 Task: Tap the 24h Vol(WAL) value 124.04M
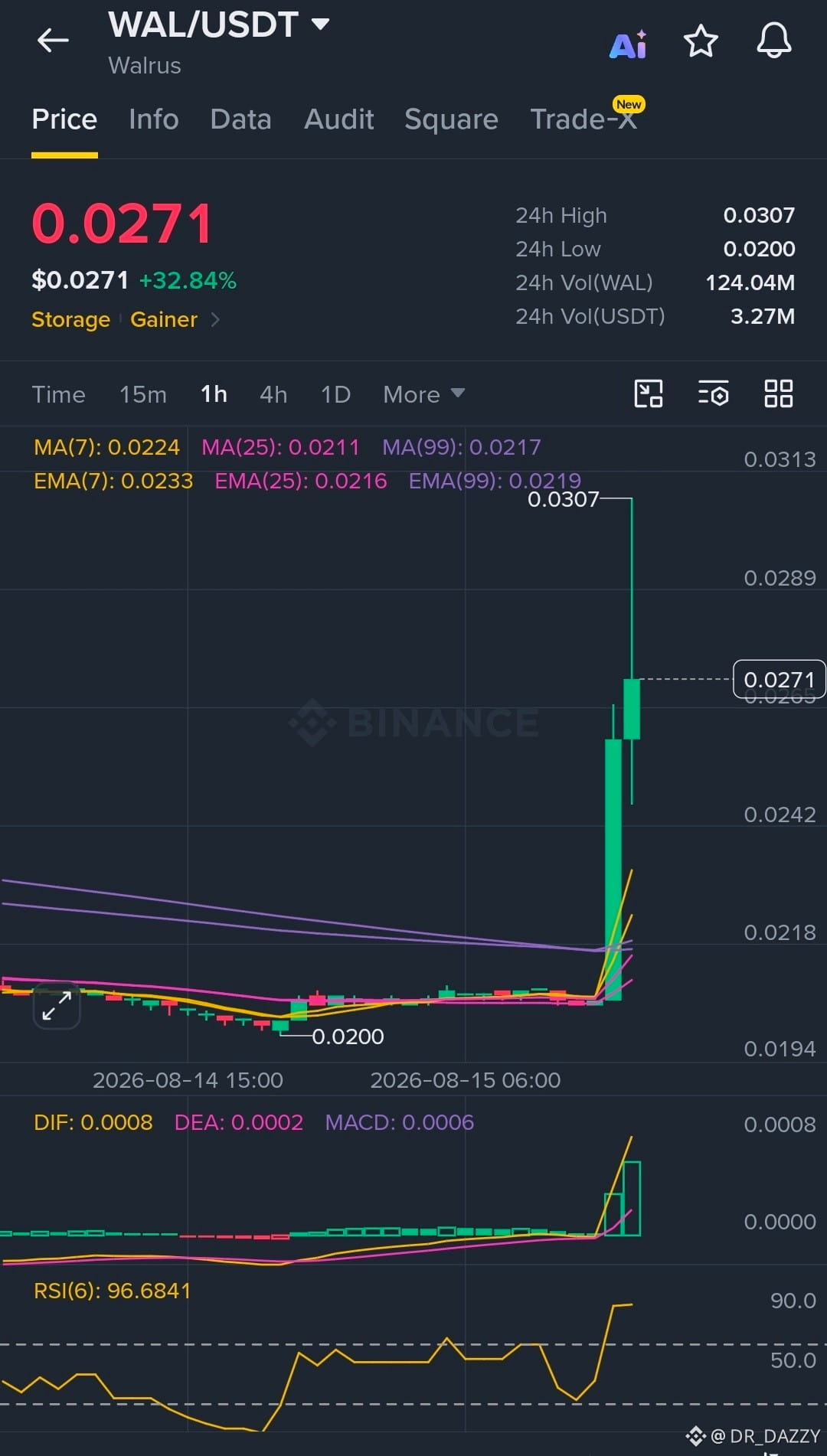[750, 282]
